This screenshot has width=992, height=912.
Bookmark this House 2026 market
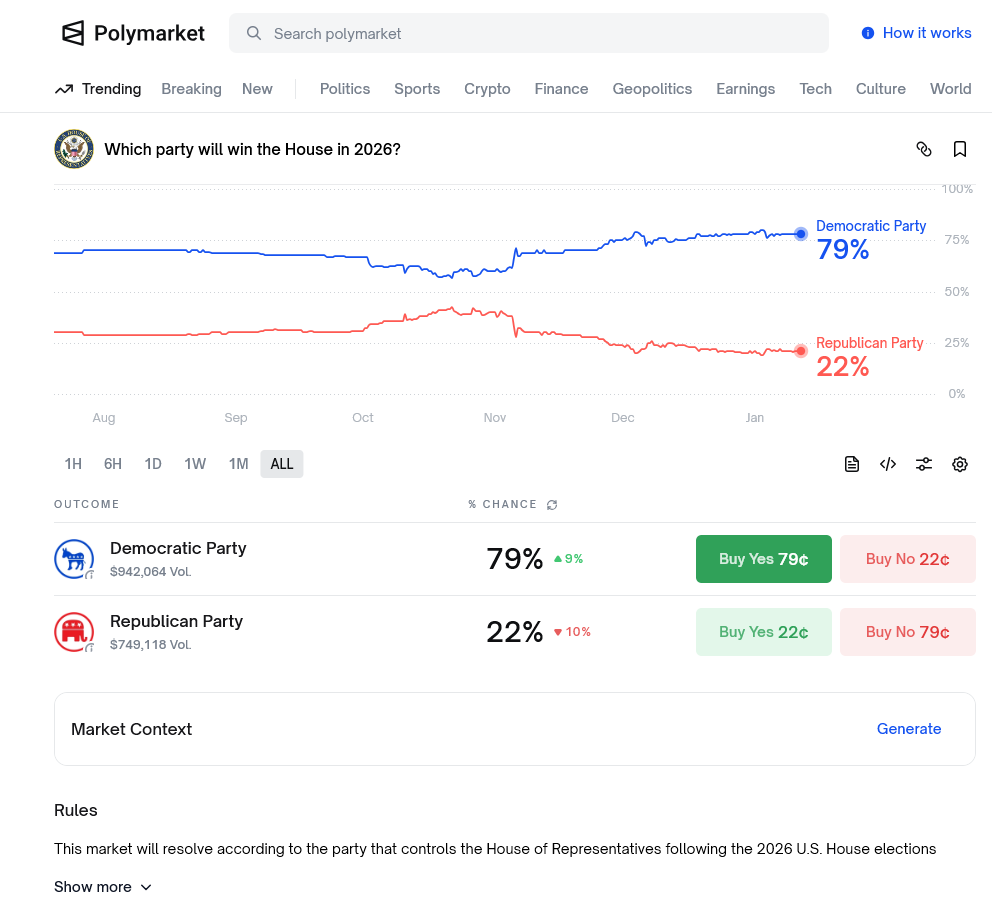(960, 149)
